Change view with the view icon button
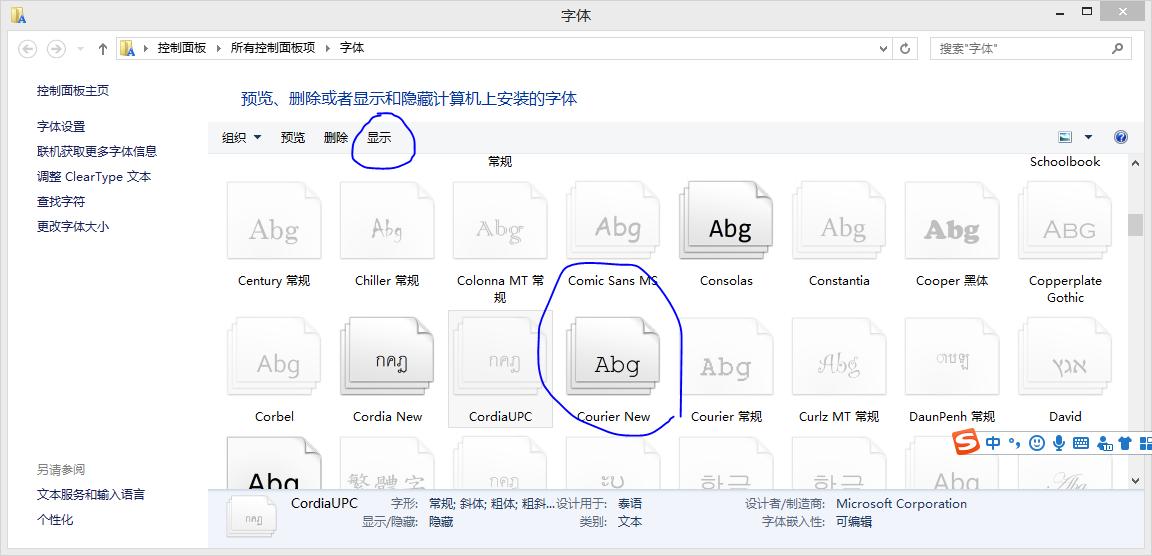The width and height of the screenshot is (1152, 556). pos(1065,137)
